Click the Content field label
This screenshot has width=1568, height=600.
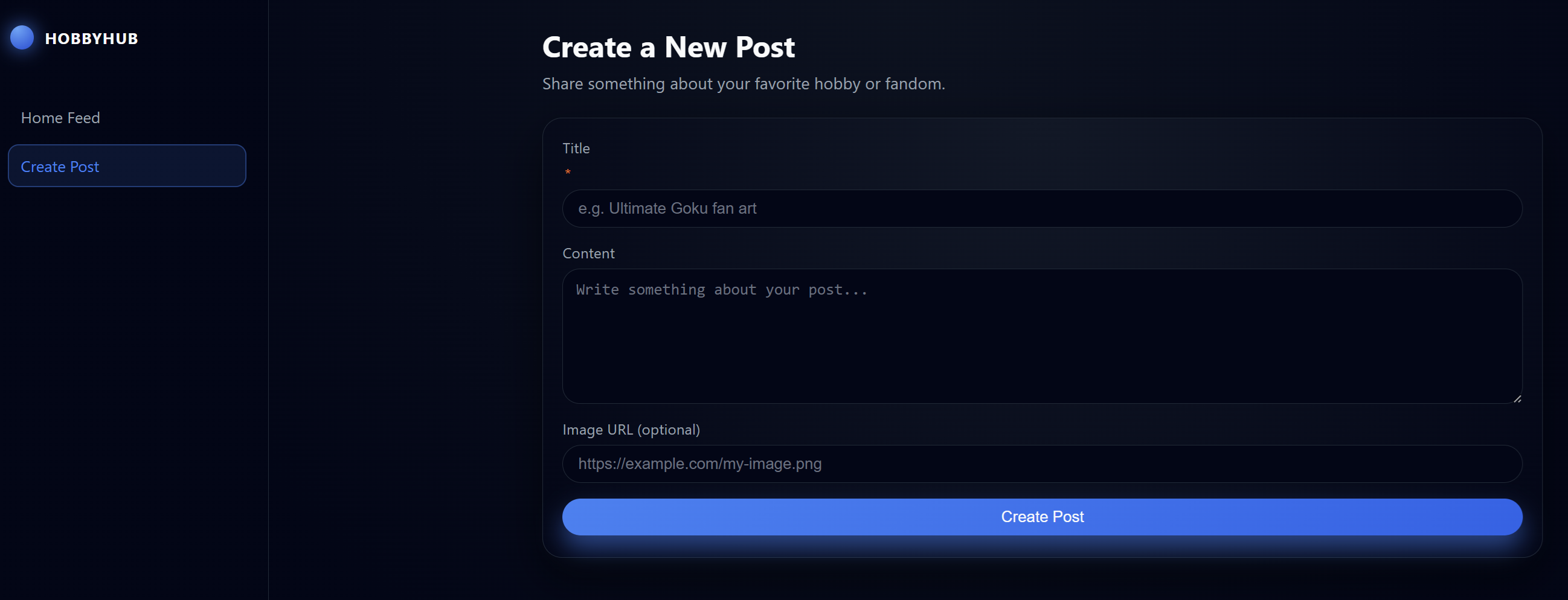tap(588, 253)
